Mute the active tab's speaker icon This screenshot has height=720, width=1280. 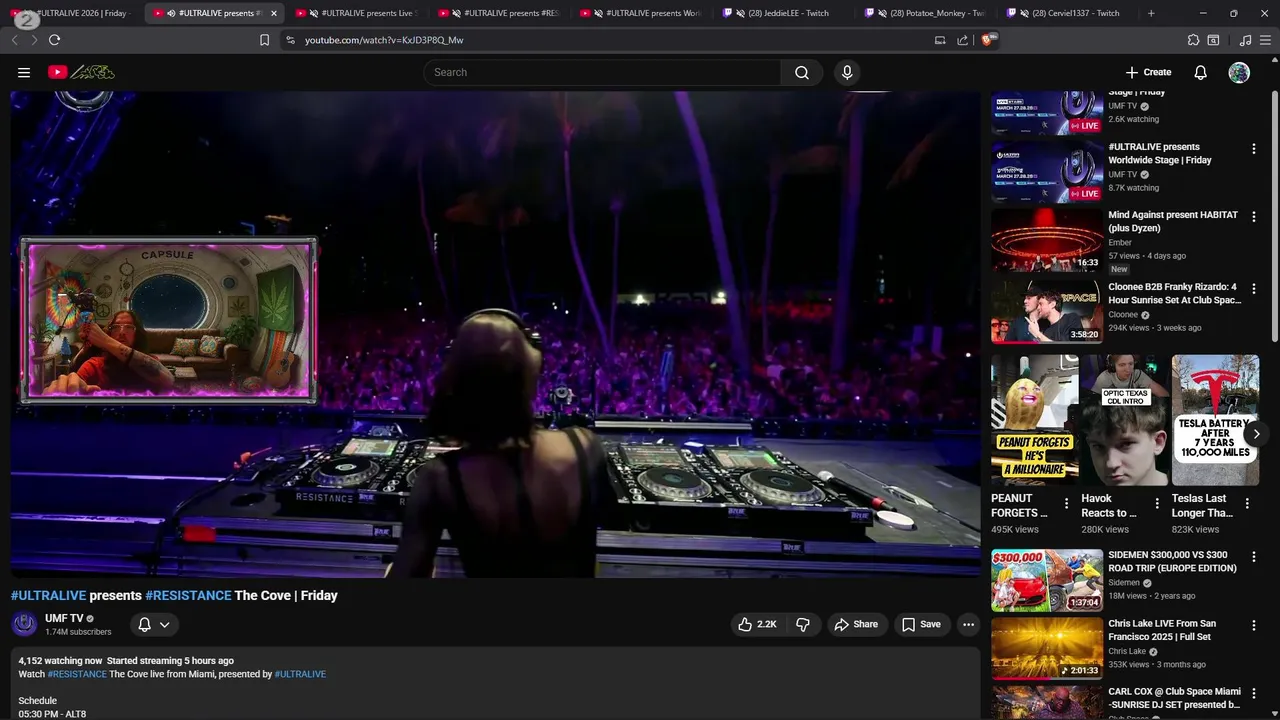tap(171, 13)
